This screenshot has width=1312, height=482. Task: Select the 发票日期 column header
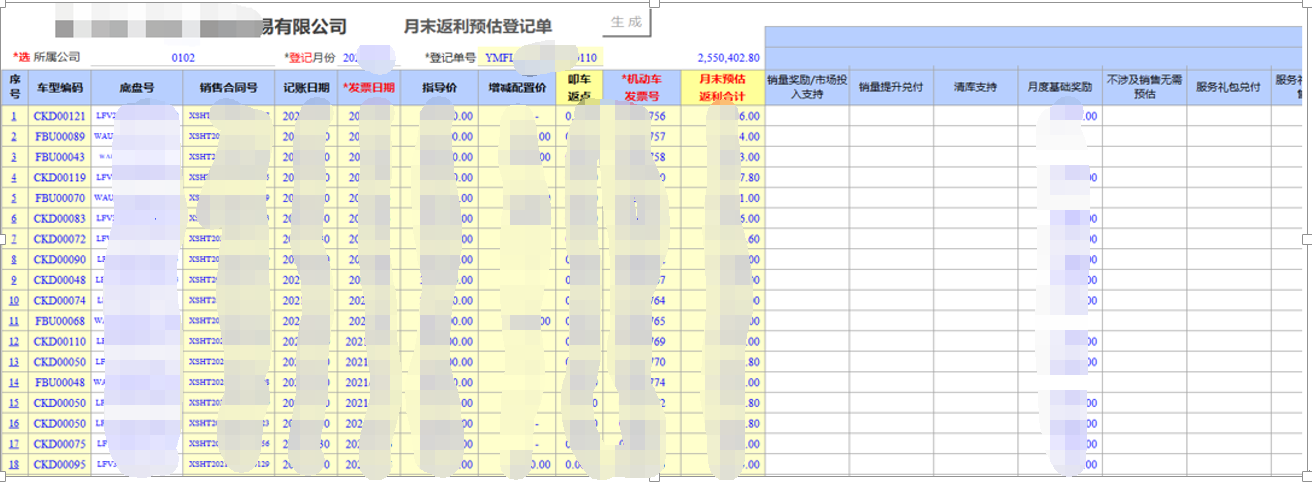coord(369,87)
